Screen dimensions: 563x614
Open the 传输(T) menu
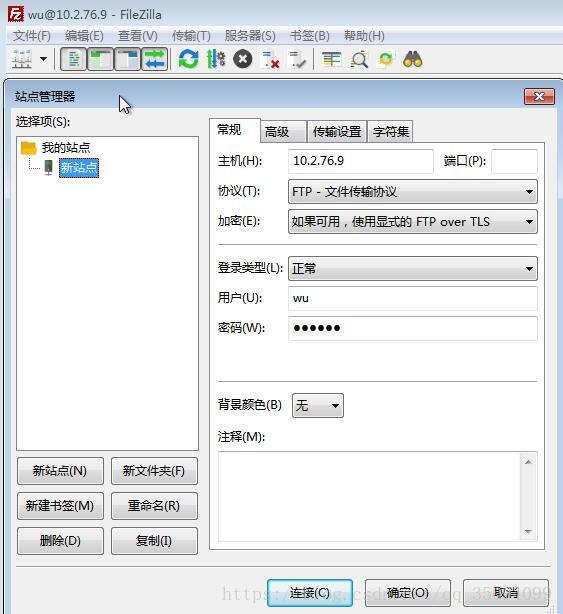point(191,36)
